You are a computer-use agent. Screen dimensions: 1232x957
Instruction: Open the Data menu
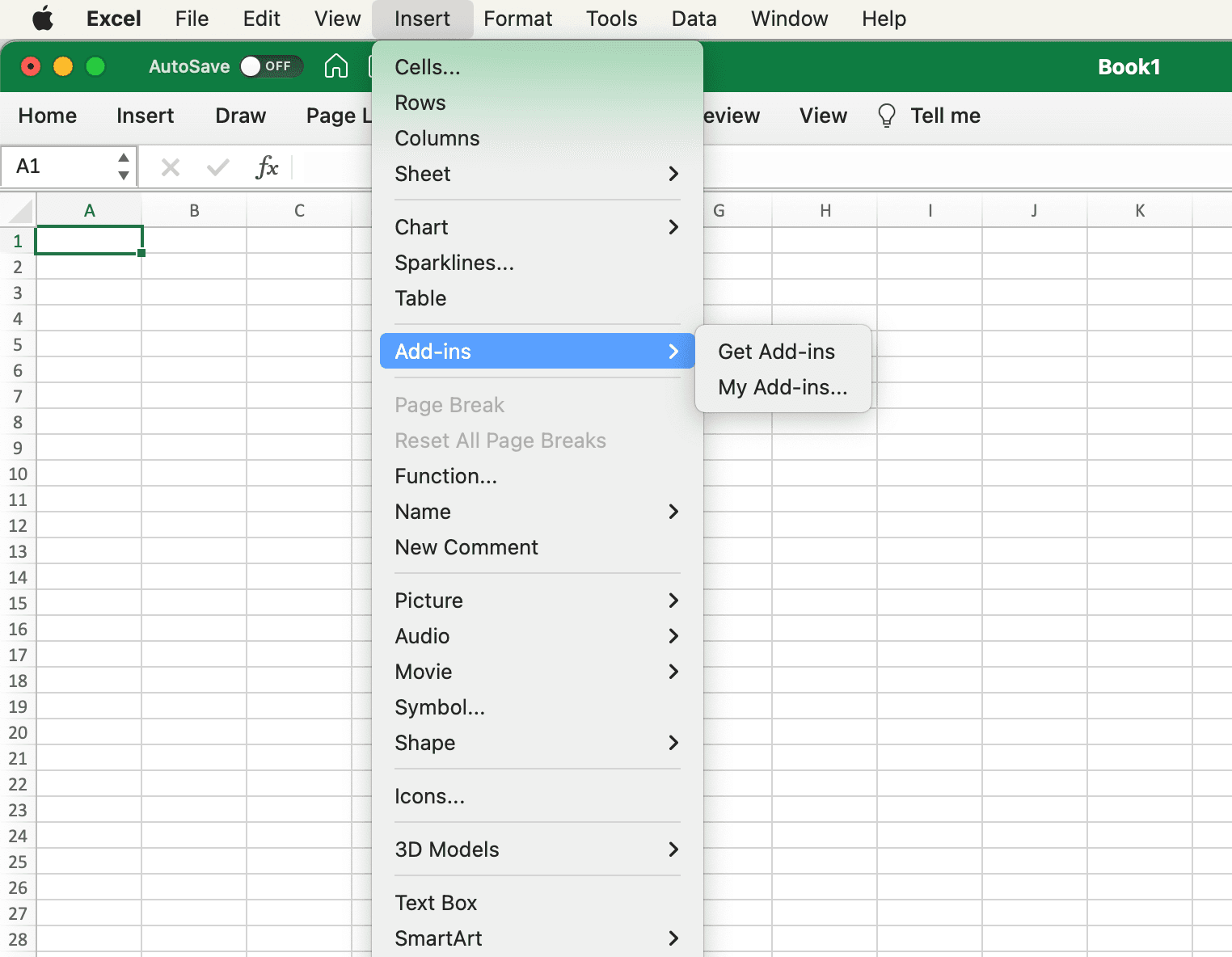[694, 19]
